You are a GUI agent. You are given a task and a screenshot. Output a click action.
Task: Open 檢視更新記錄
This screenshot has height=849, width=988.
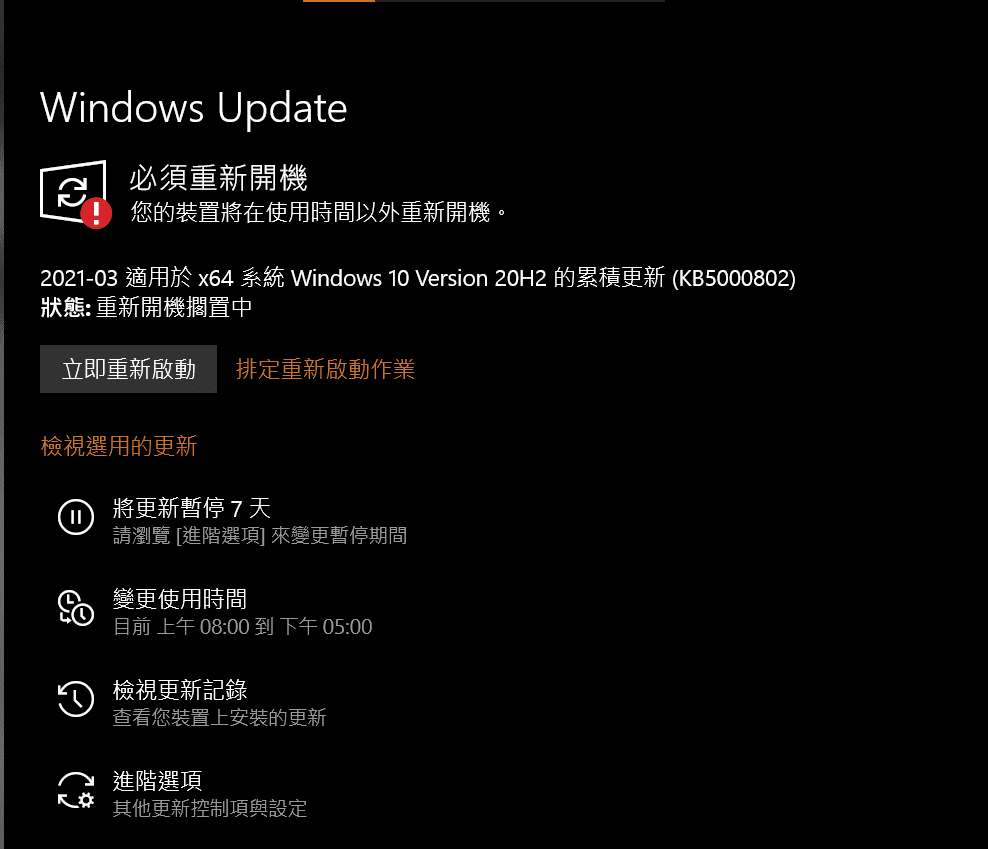tap(180, 690)
